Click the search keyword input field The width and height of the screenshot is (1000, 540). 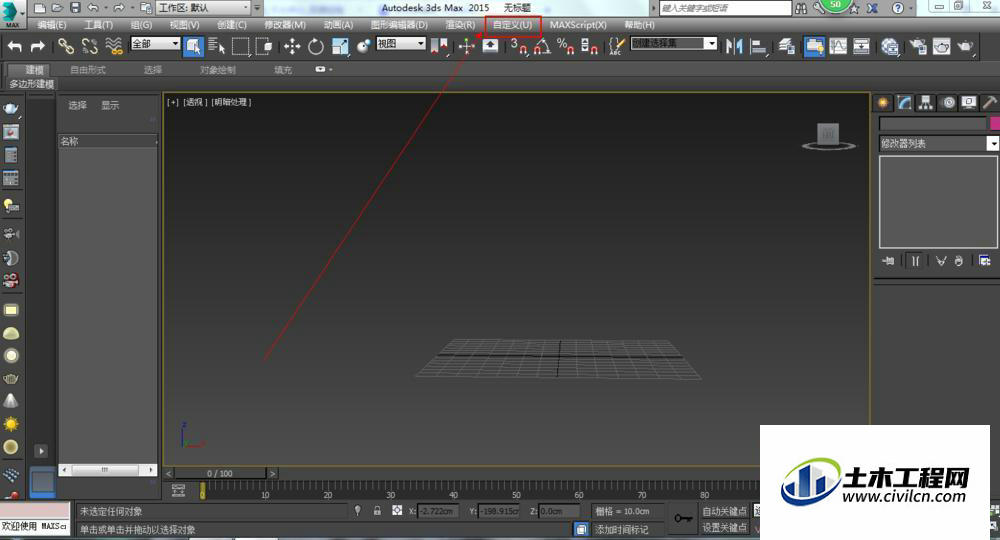click(725, 8)
